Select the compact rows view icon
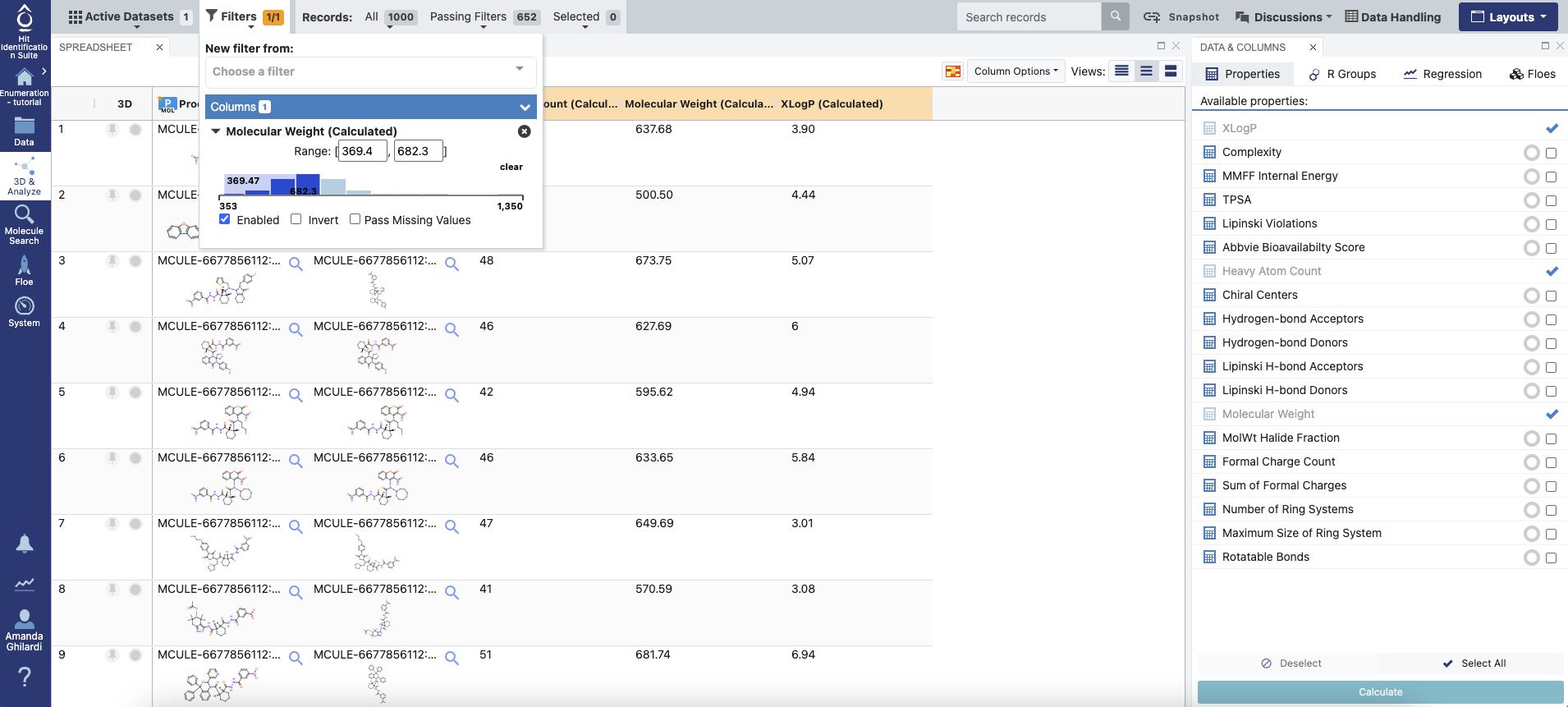Image resolution: width=1568 pixels, height=707 pixels. [x=1121, y=71]
